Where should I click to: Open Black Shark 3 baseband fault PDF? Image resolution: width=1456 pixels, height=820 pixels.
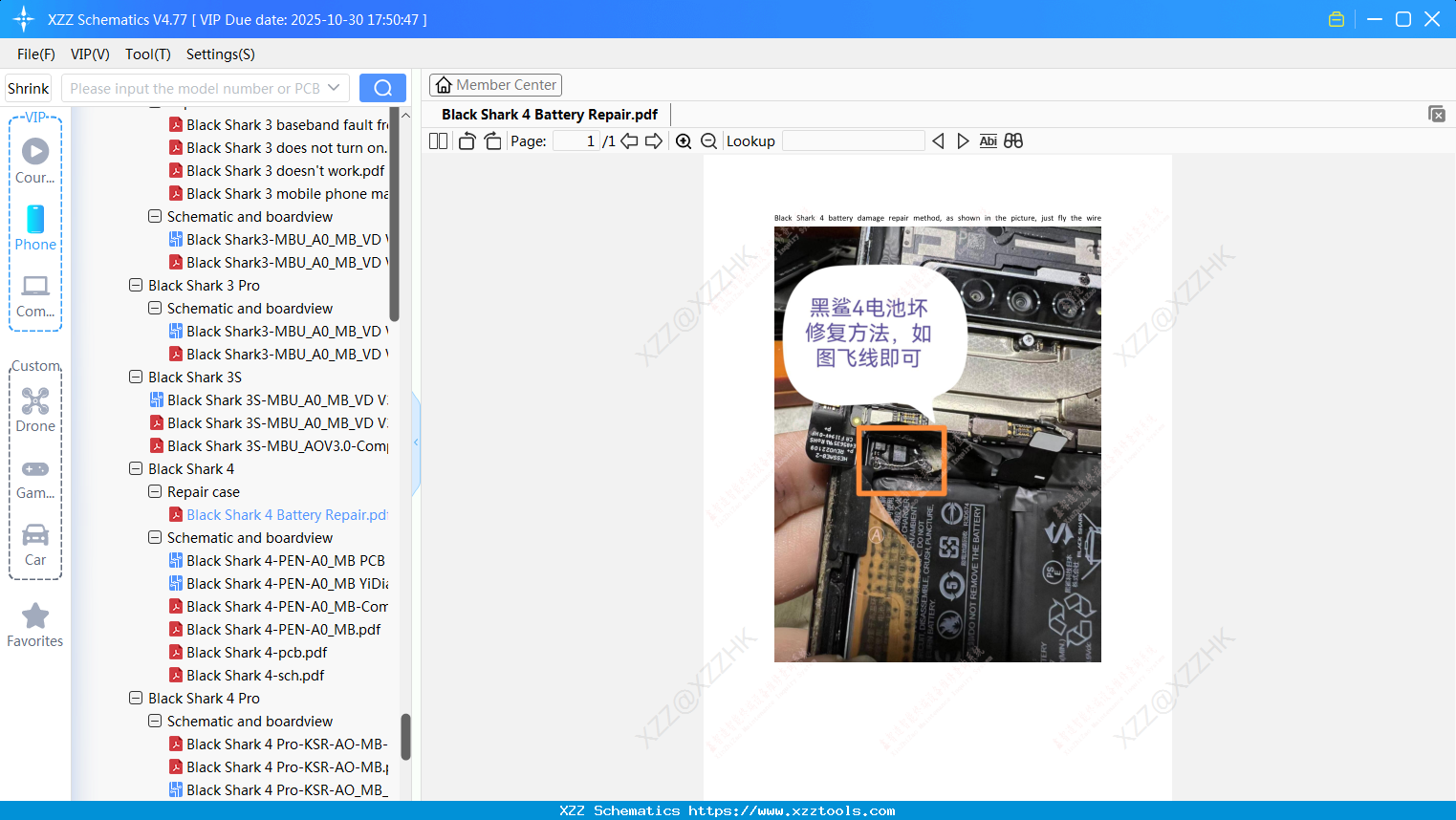click(278, 125)
